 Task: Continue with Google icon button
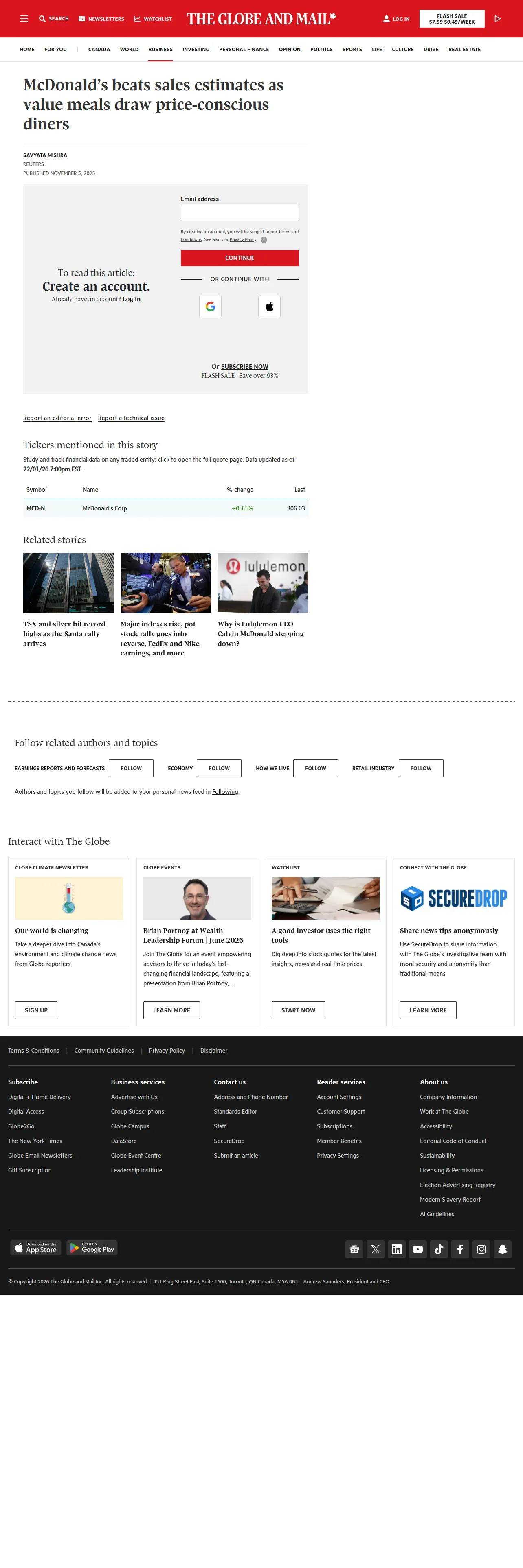click(x=210, y=307)
